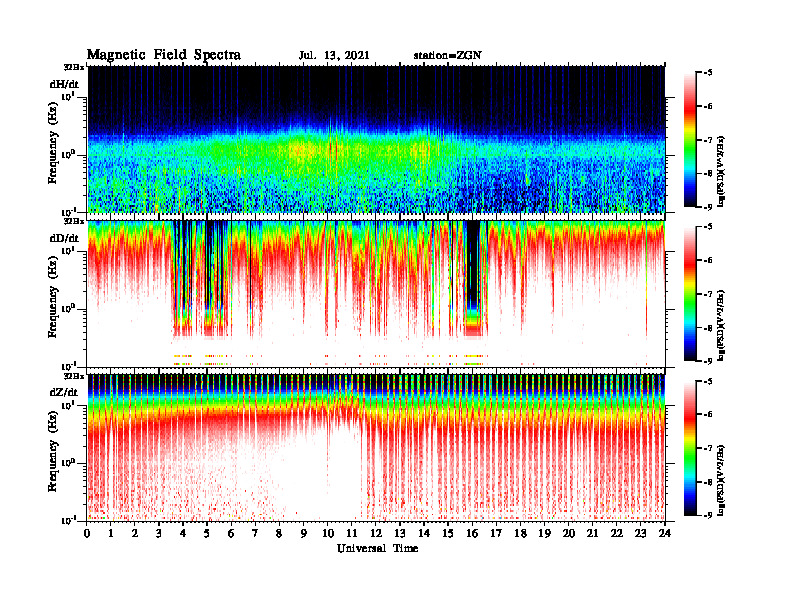This screenshot has width=792, height=612.
Task: Click the "Magnetic Field Spectra" title text
Action: tap(164, 55)
